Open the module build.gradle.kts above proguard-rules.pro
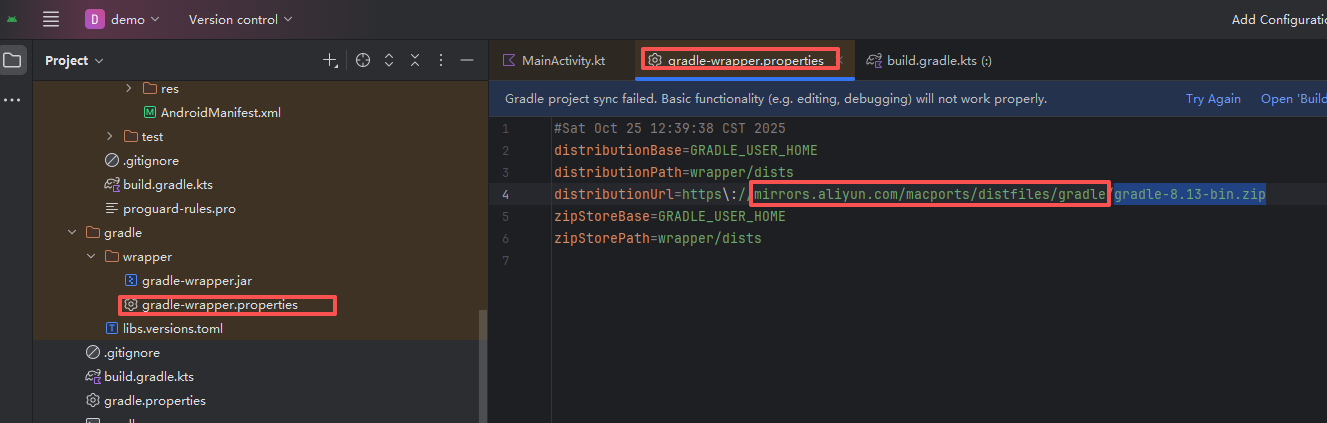 (159, 185)
